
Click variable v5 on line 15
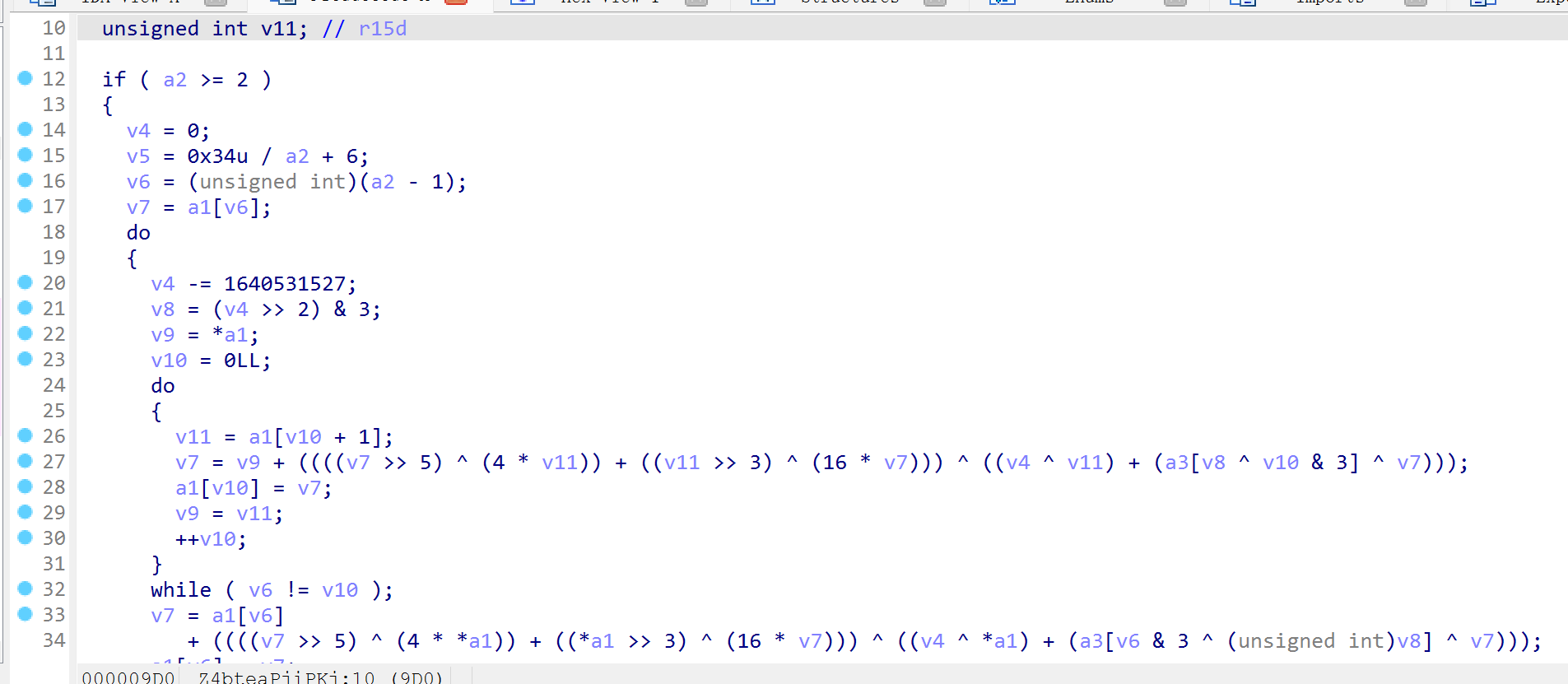click(x=138, y=156)
